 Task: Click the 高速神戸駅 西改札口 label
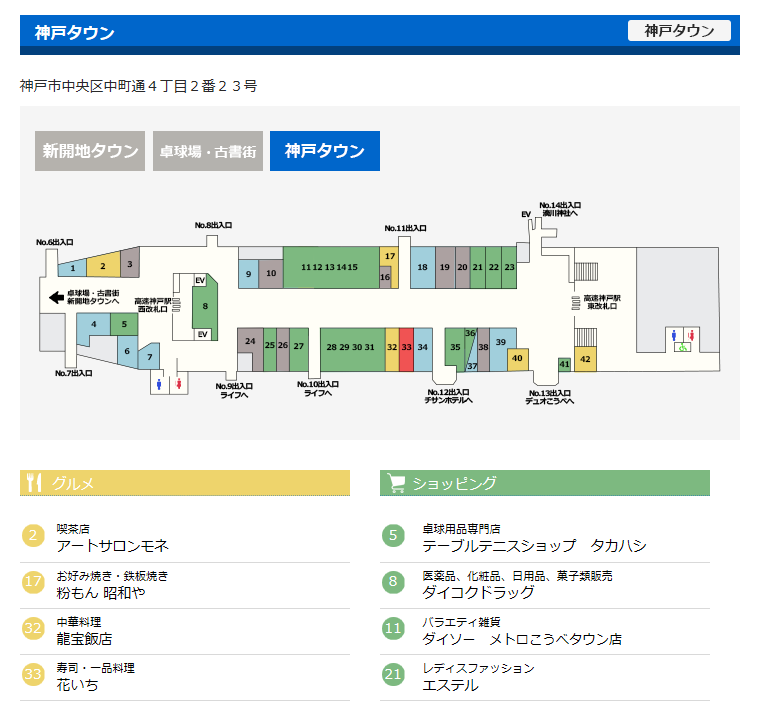point(153,305)
